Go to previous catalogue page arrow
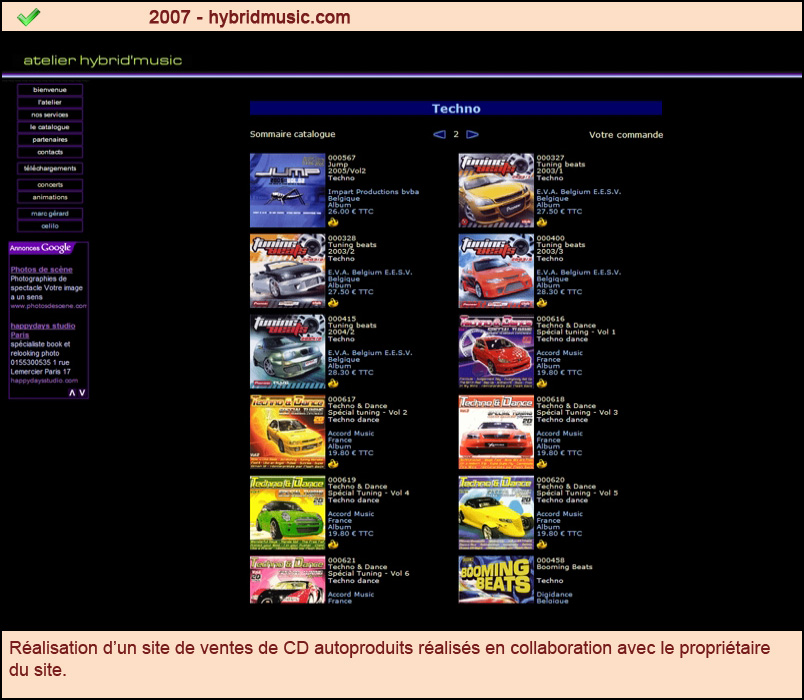This screenshot has height=700, width=804. [439, 134]
